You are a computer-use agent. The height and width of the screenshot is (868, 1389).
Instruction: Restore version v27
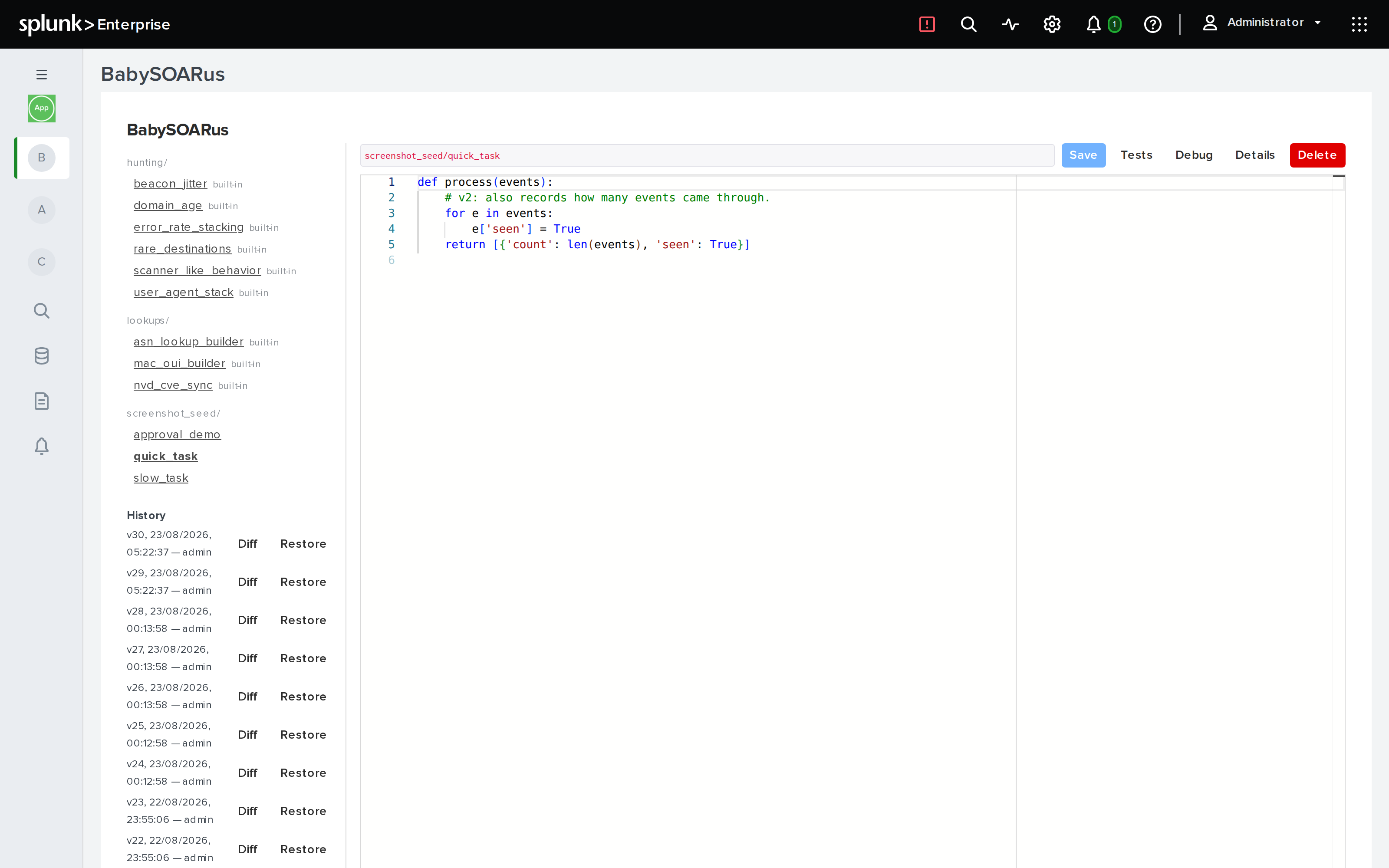(x=303, y=658)
